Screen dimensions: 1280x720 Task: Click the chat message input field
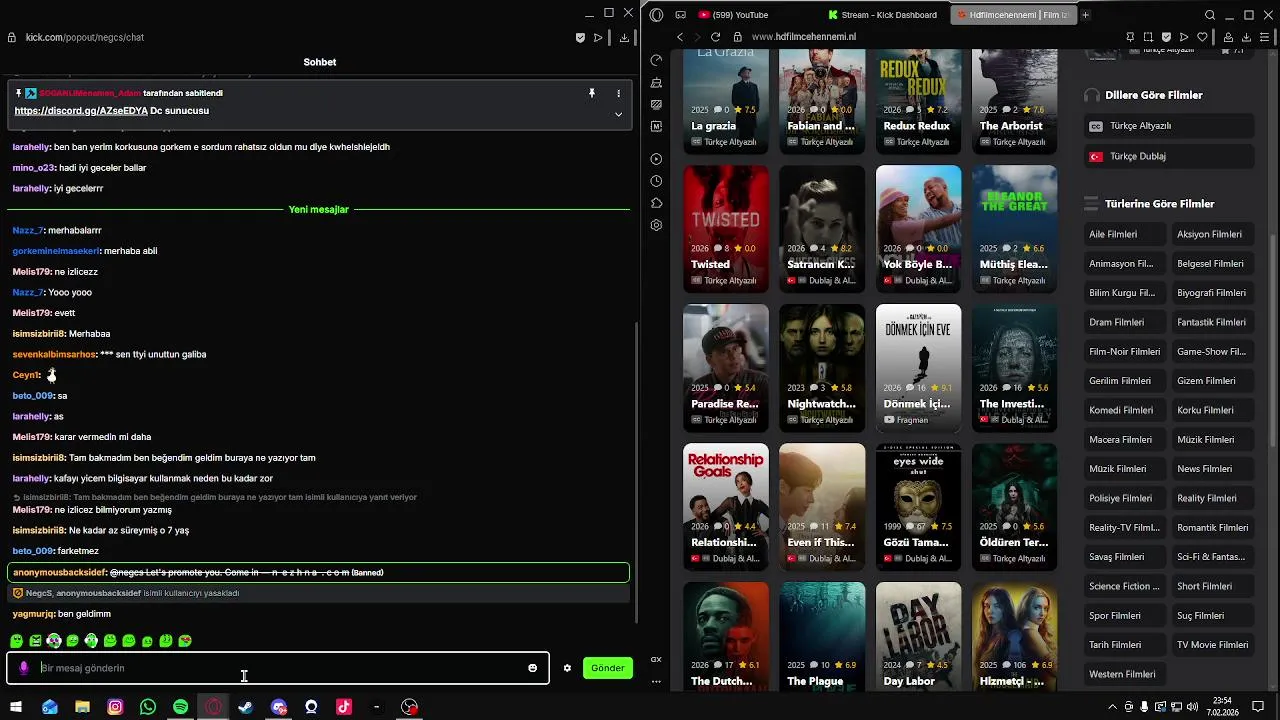point(278,668)
